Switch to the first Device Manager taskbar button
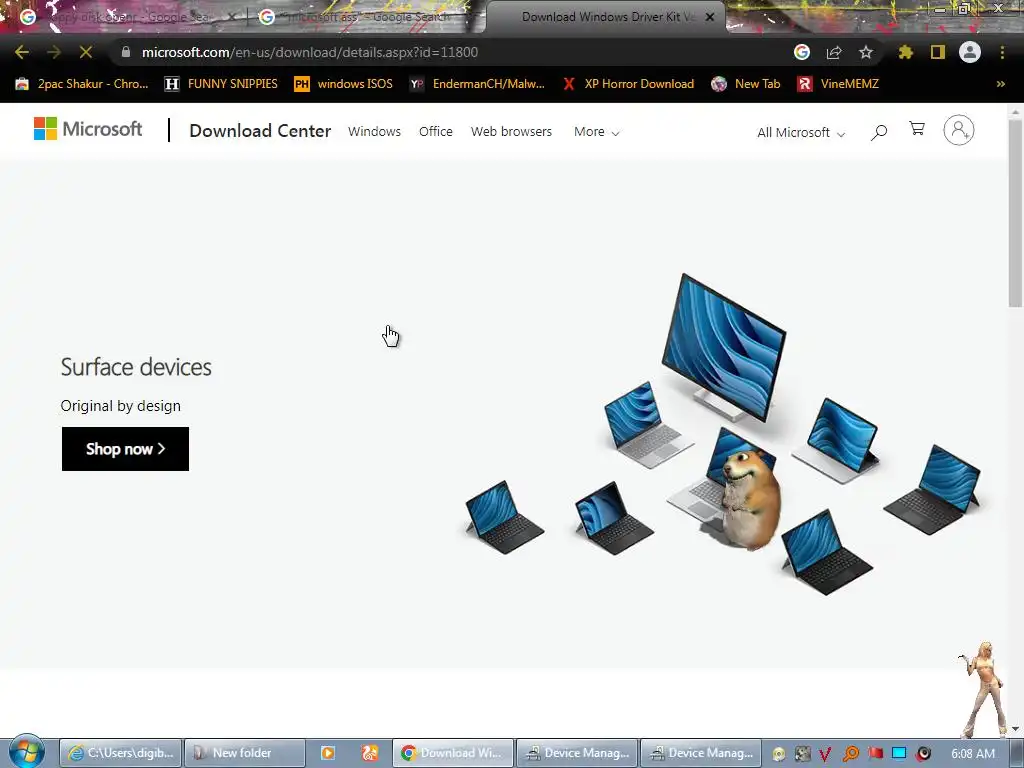Viewport: 1024px width, 768px height. (x=577, y=753)
